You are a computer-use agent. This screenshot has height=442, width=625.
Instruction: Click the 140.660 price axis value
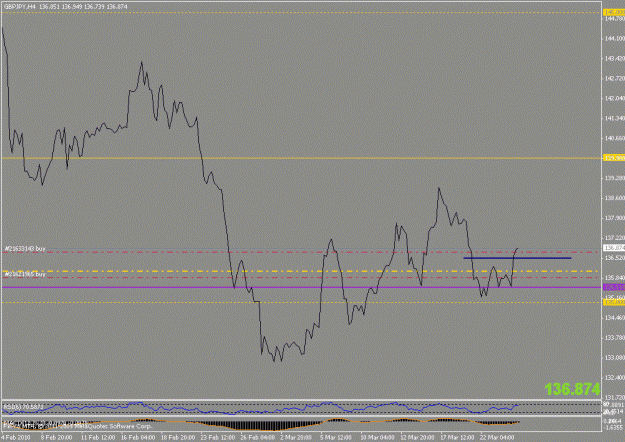tap(615, 138)
